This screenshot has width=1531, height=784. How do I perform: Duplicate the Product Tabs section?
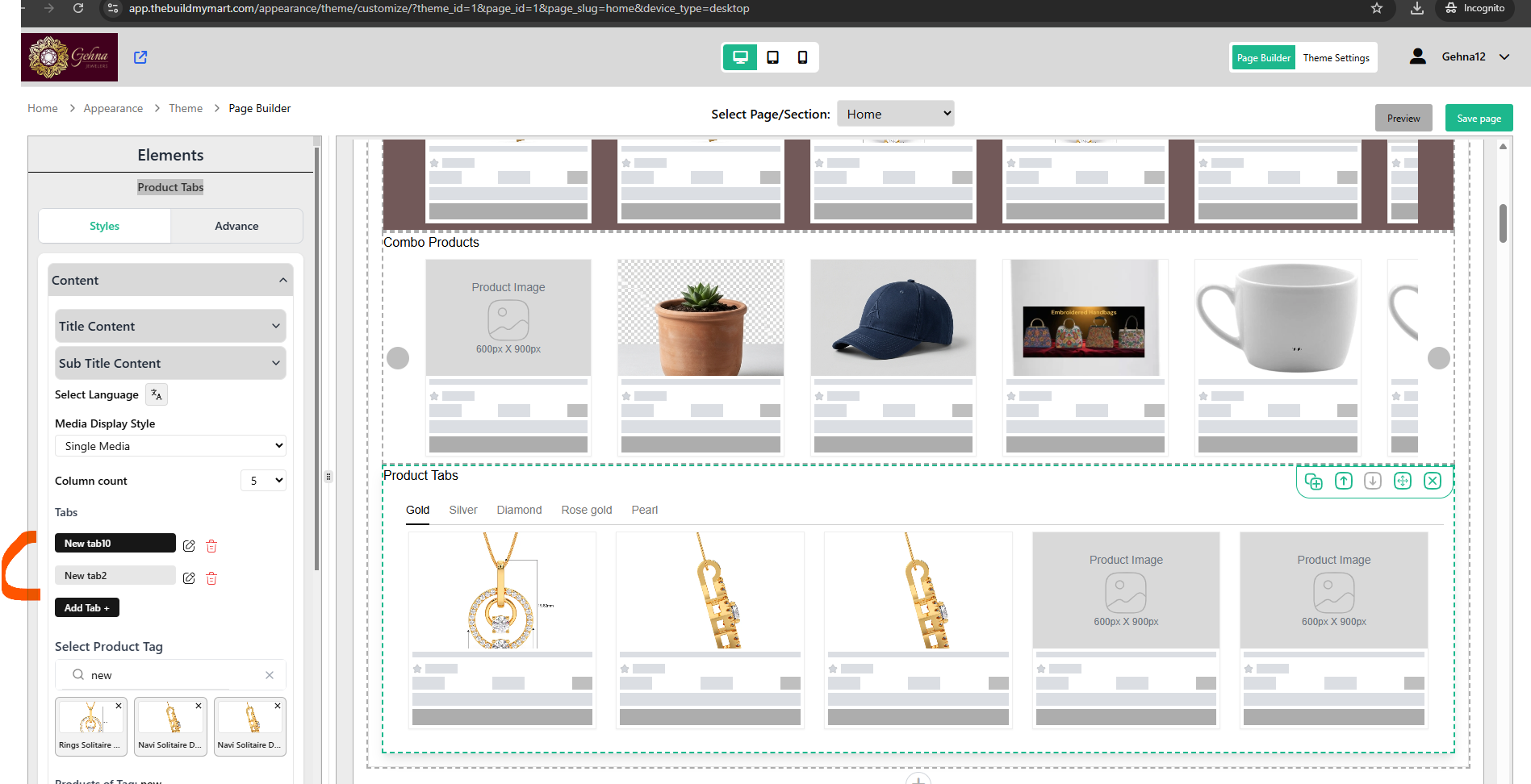(1314, 482)
